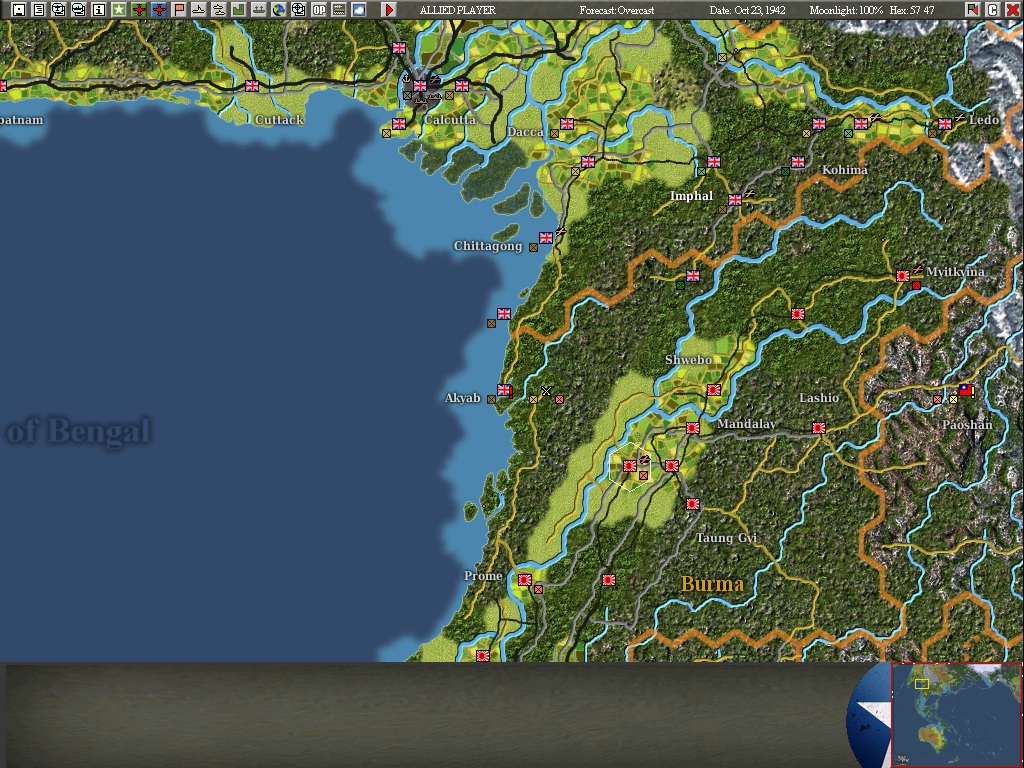Viewport: 1024px width, 768px height.
Task: Click the 'Hex: 57 47' coordinates text
Action: (911, 10)
